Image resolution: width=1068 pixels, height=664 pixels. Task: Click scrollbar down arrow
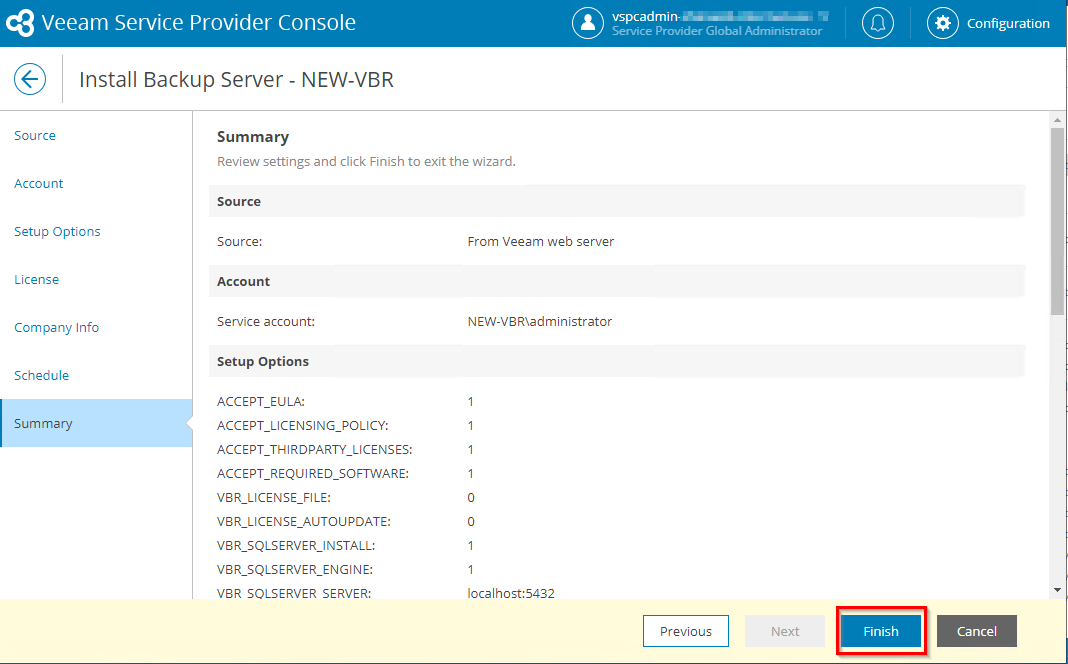pos(1057,590)
